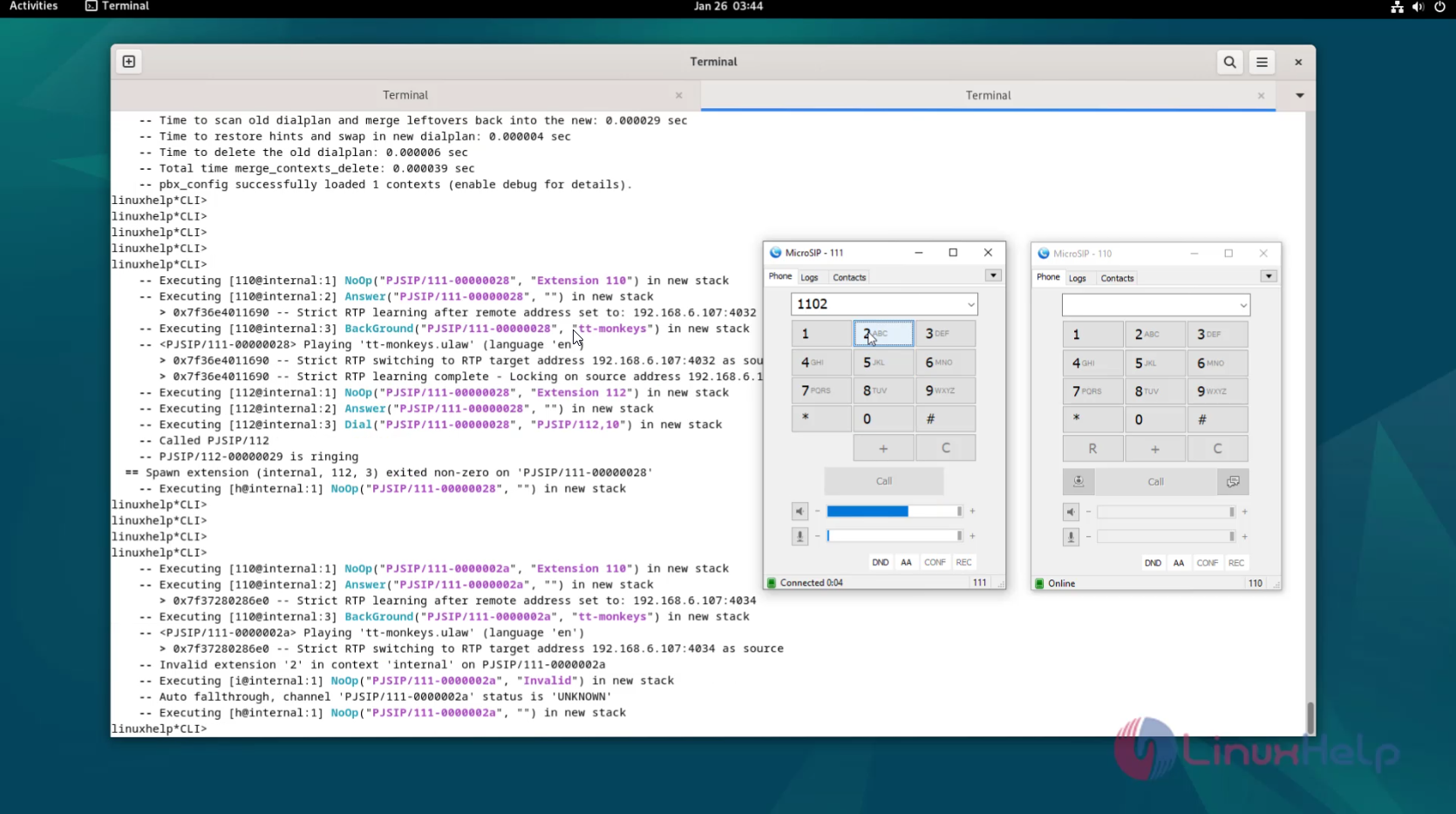This screenshot has width=1456, height=814.
Task: Dial key 0 in MicroSIP 110
Action: coord(1155,420)
